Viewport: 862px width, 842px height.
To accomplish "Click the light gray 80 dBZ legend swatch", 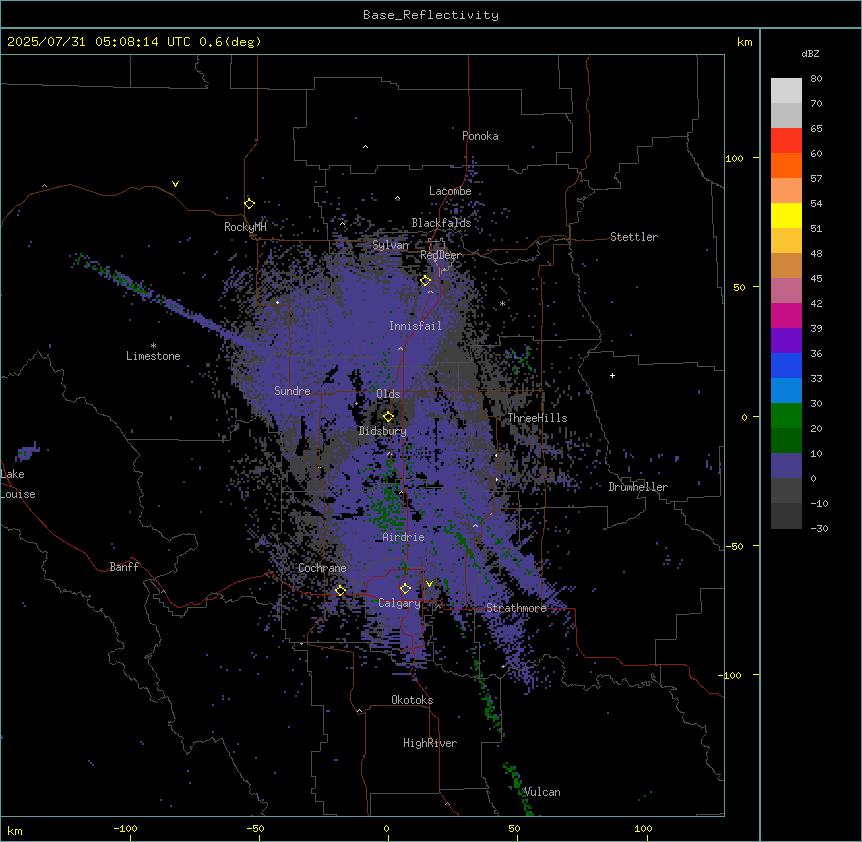I will 786,91.
